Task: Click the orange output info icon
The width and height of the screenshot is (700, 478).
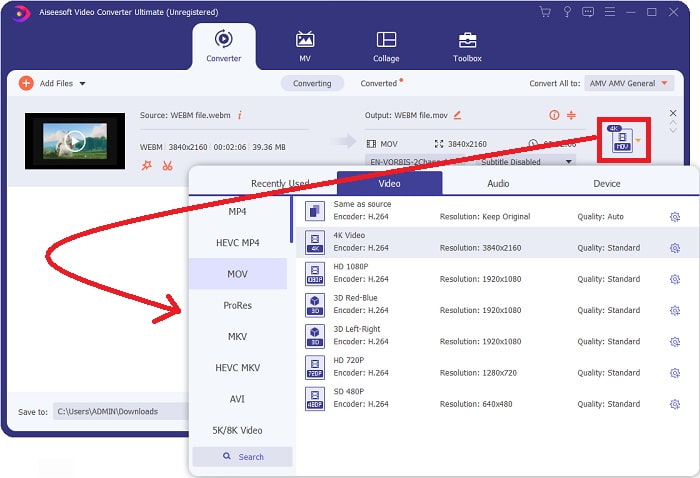Action: coord(554,115)
